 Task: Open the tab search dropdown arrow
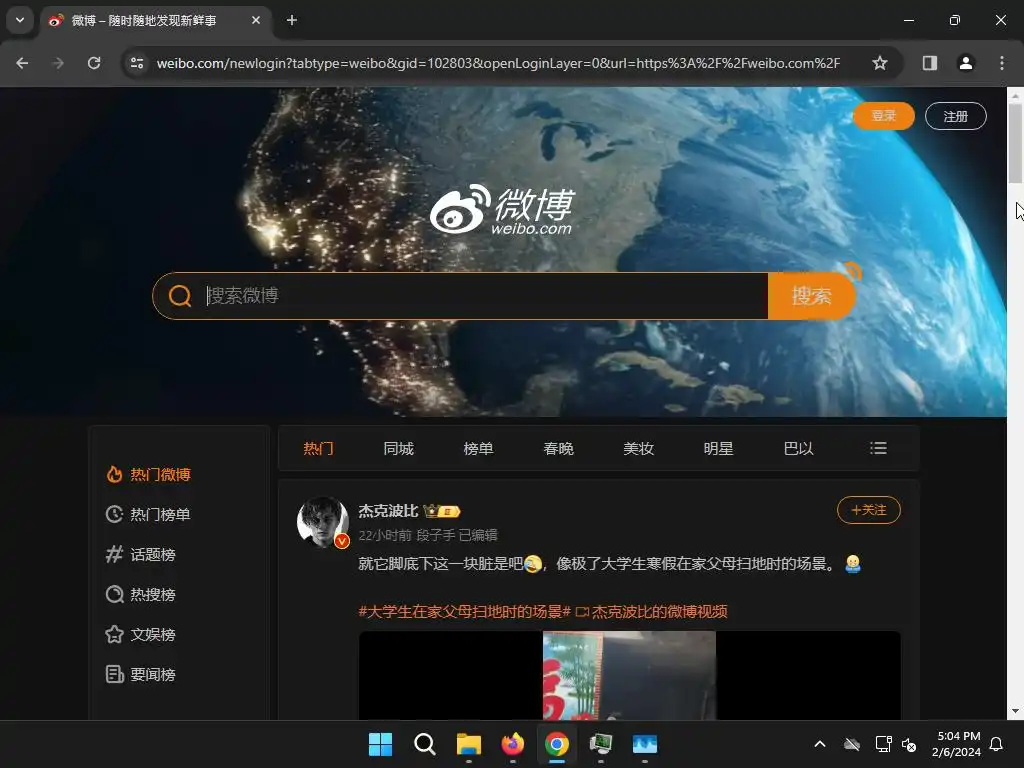point(20,20)
